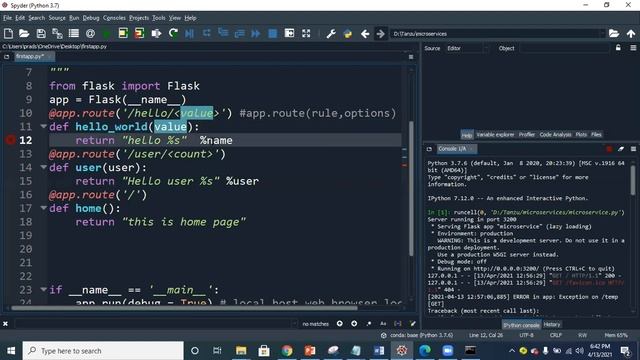Change to parent directory

[631, 33]
